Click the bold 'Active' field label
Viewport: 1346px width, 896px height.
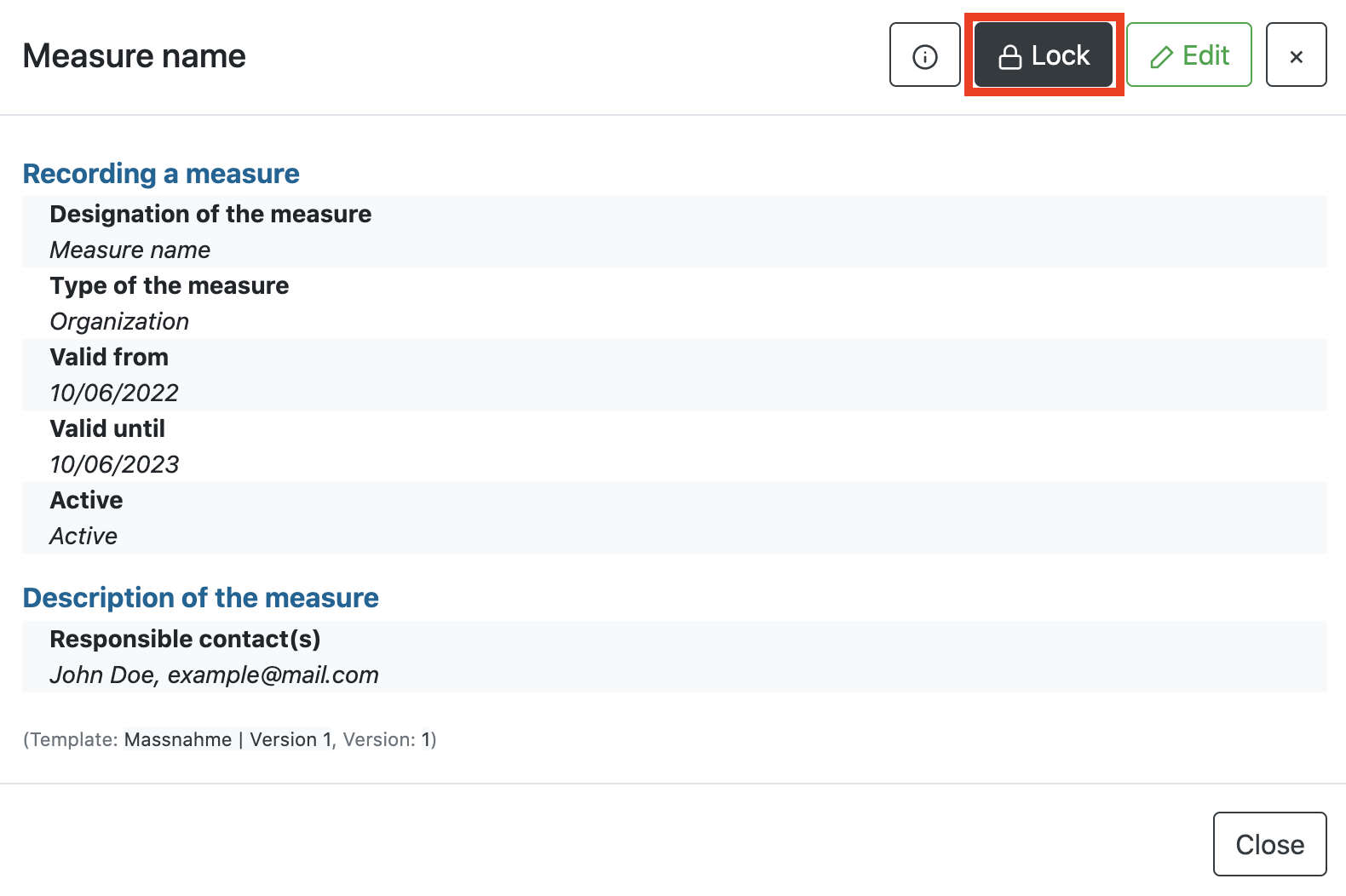tap(86, 500)
